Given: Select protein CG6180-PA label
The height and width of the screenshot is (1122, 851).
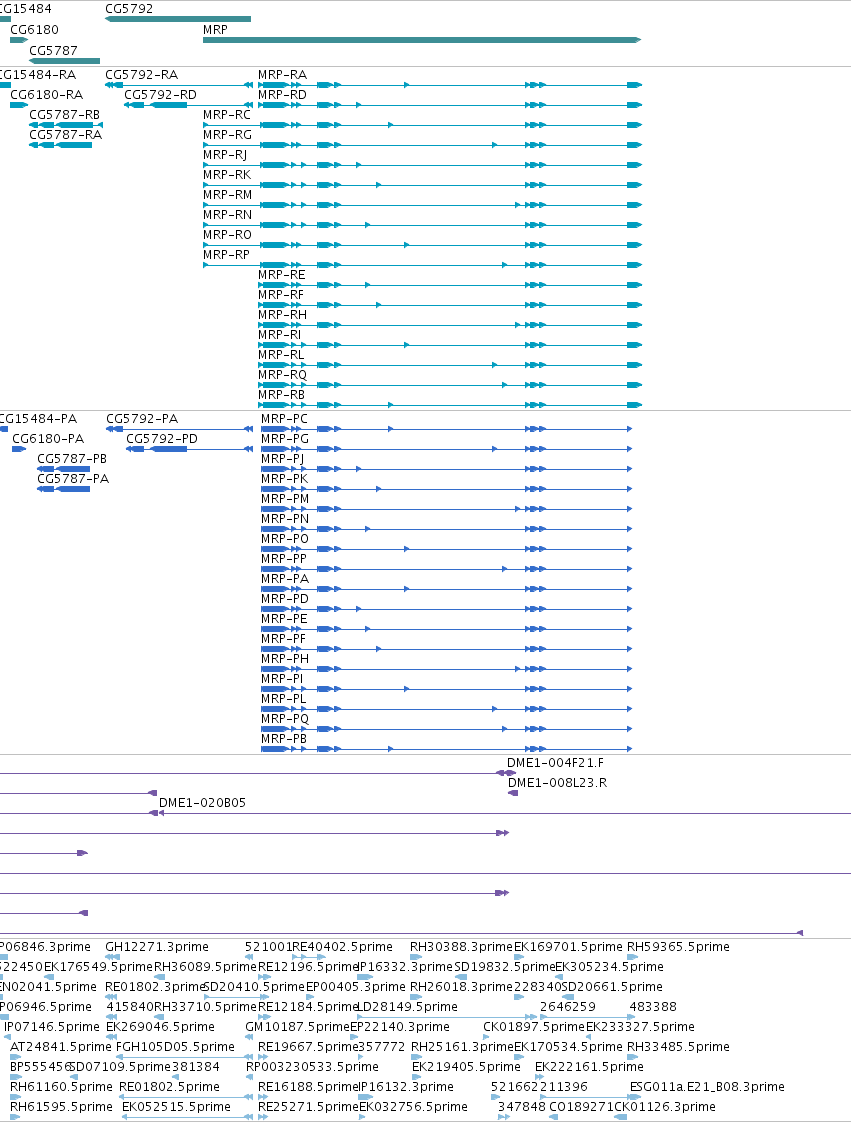Looking at the screenshot, I should 48,439.
